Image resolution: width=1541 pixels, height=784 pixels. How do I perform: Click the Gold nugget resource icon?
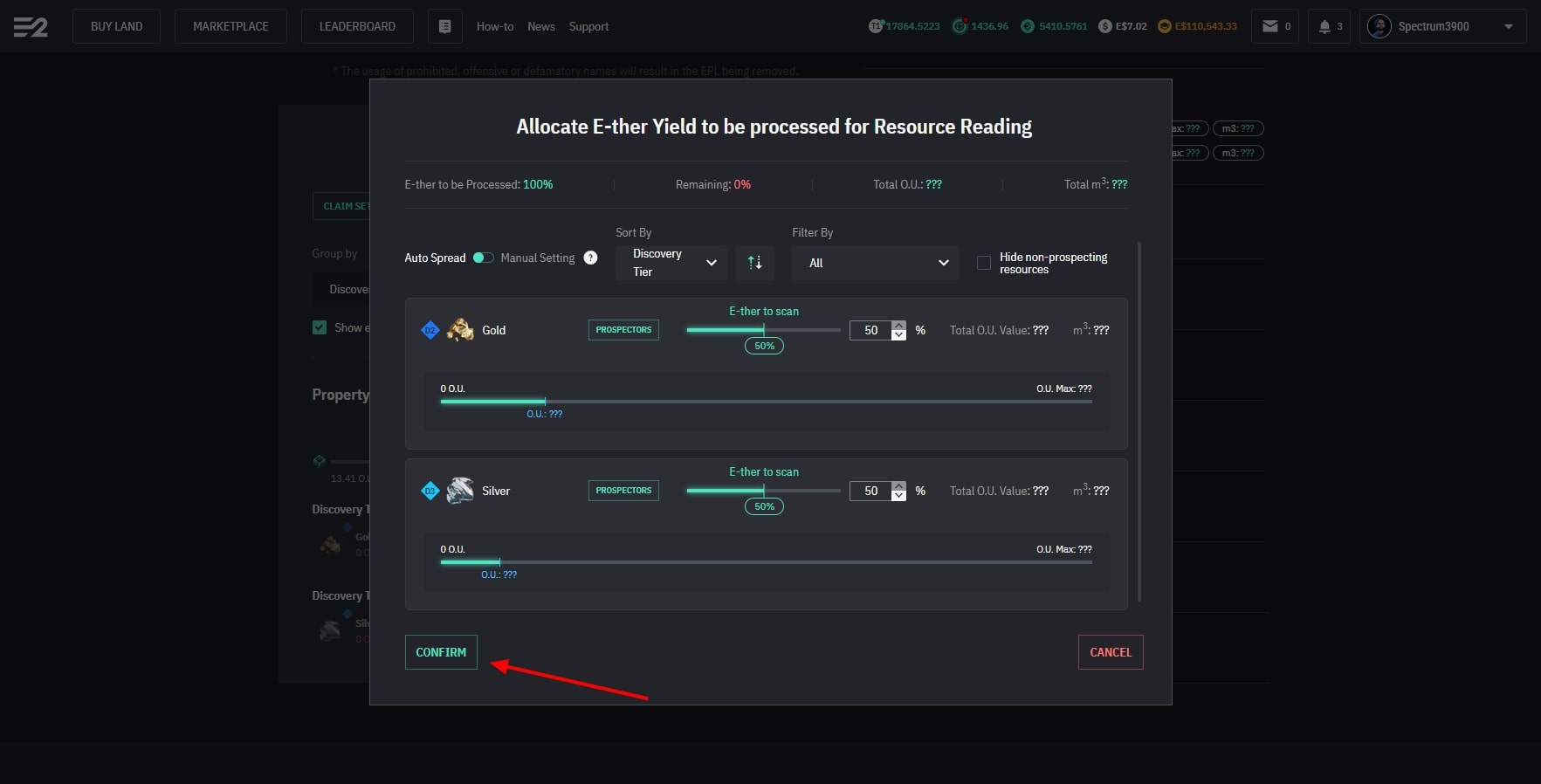pyautogui.click(x=460, y=330)
